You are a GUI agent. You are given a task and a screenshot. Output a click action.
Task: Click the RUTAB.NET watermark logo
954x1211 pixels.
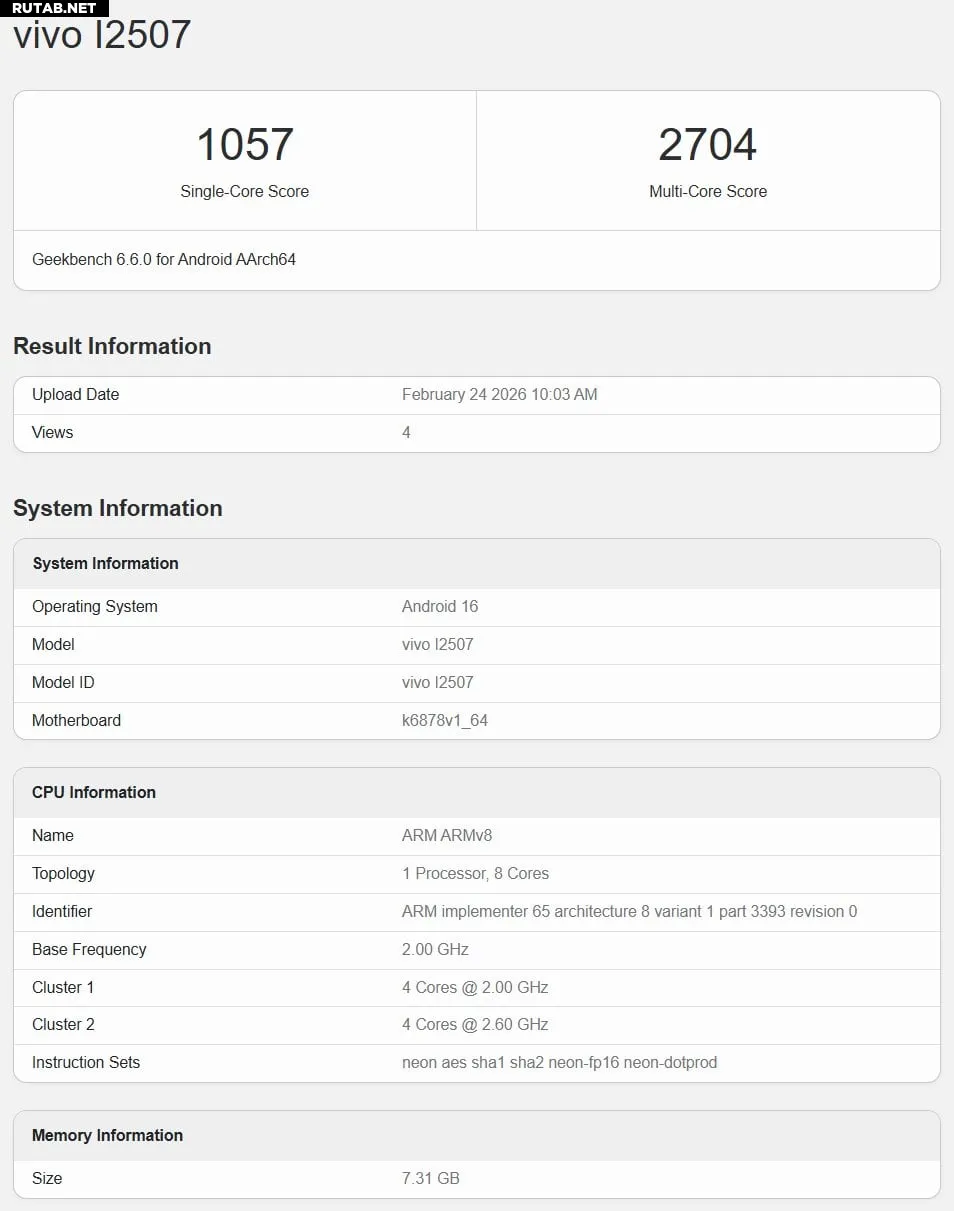[54, 8]
